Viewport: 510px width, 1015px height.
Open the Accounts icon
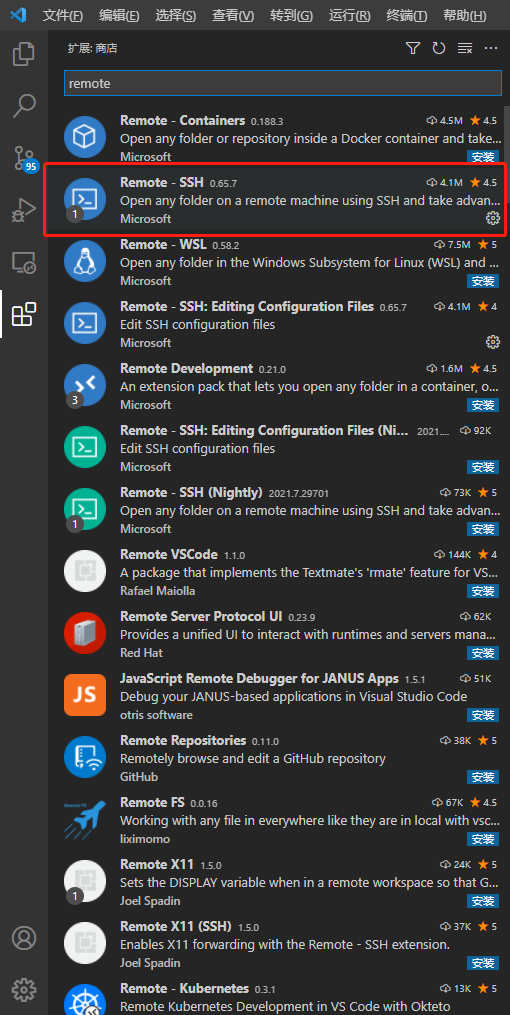pos(24,937)
